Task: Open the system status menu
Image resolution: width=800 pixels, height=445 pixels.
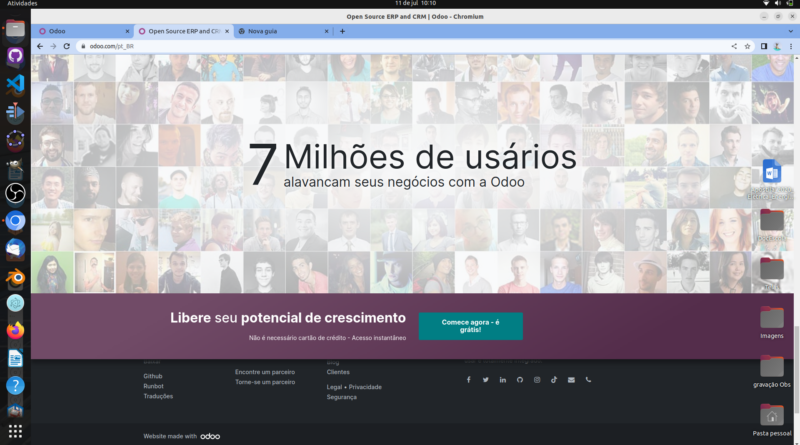Action: [x=778, y=3]
